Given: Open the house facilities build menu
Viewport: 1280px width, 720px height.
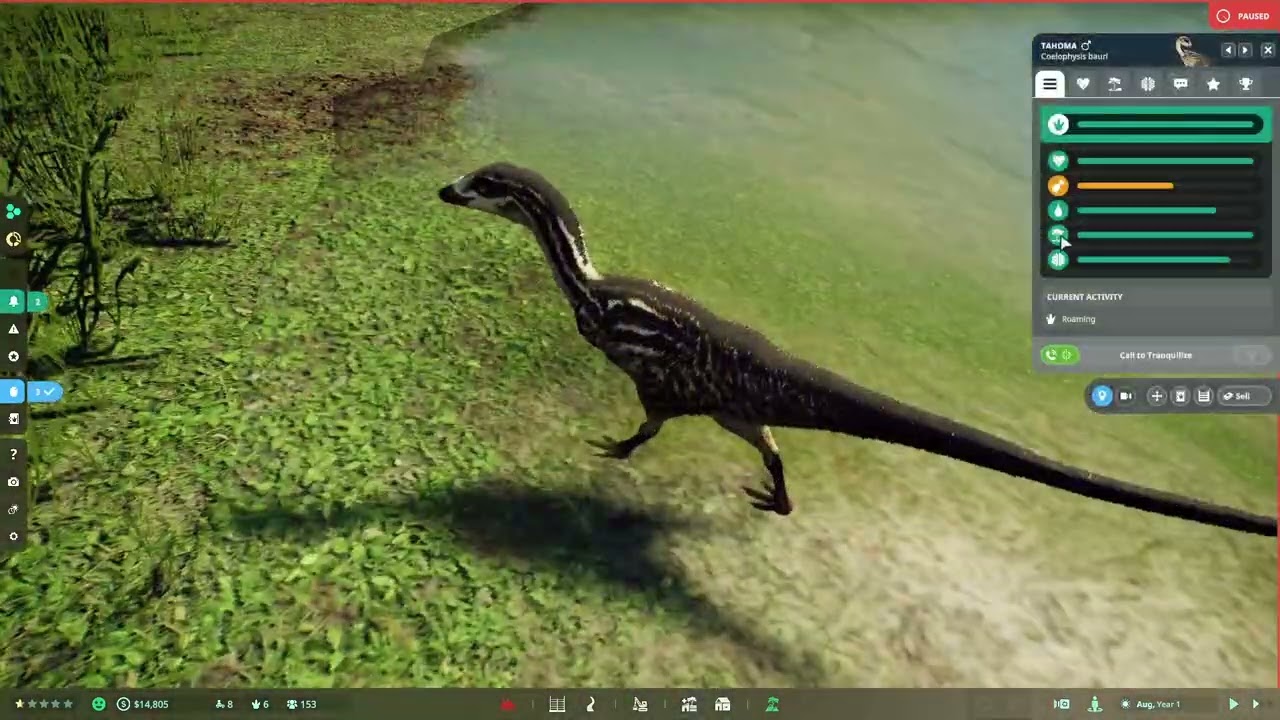Looking at the screenshot, I should [x=722, y=705].
